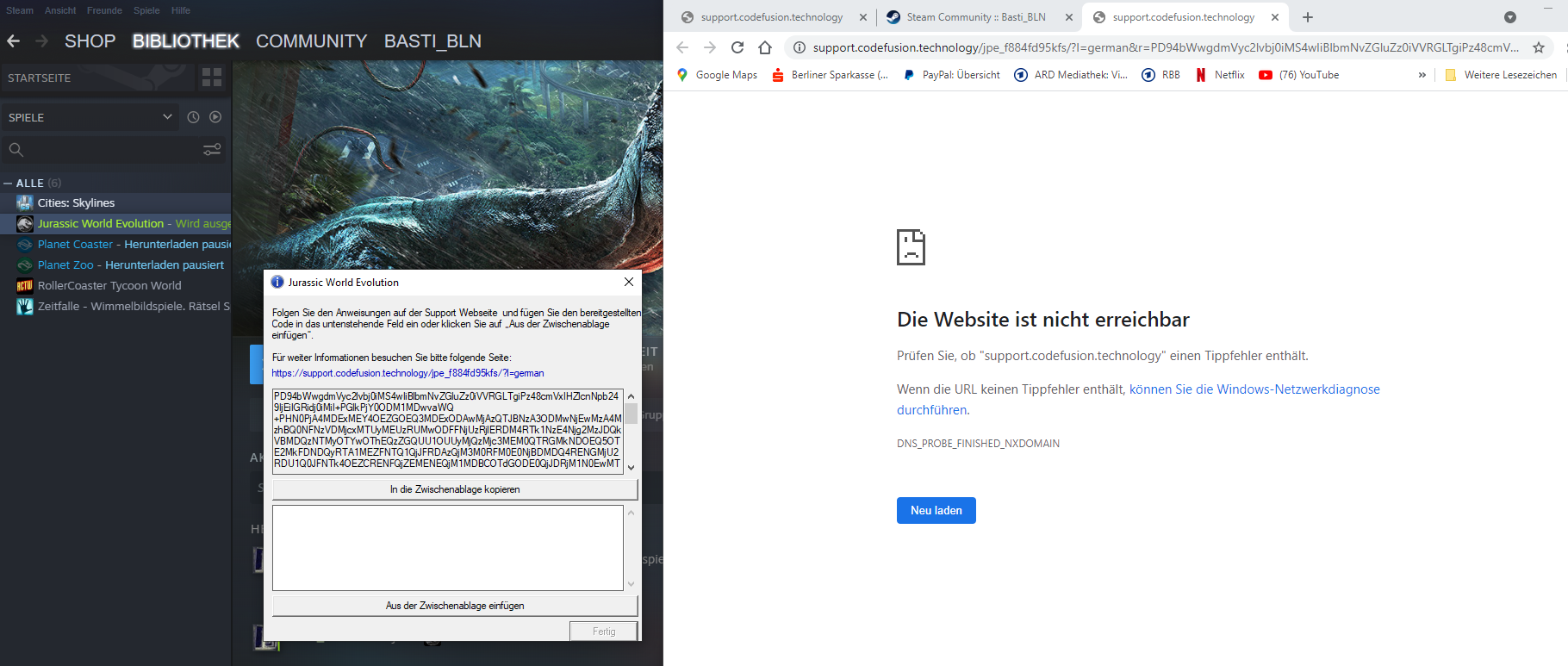Click Aus der Zwischenablage einfügen button
The width and height of the screenshot is (1568, 666).
(455, 606)
